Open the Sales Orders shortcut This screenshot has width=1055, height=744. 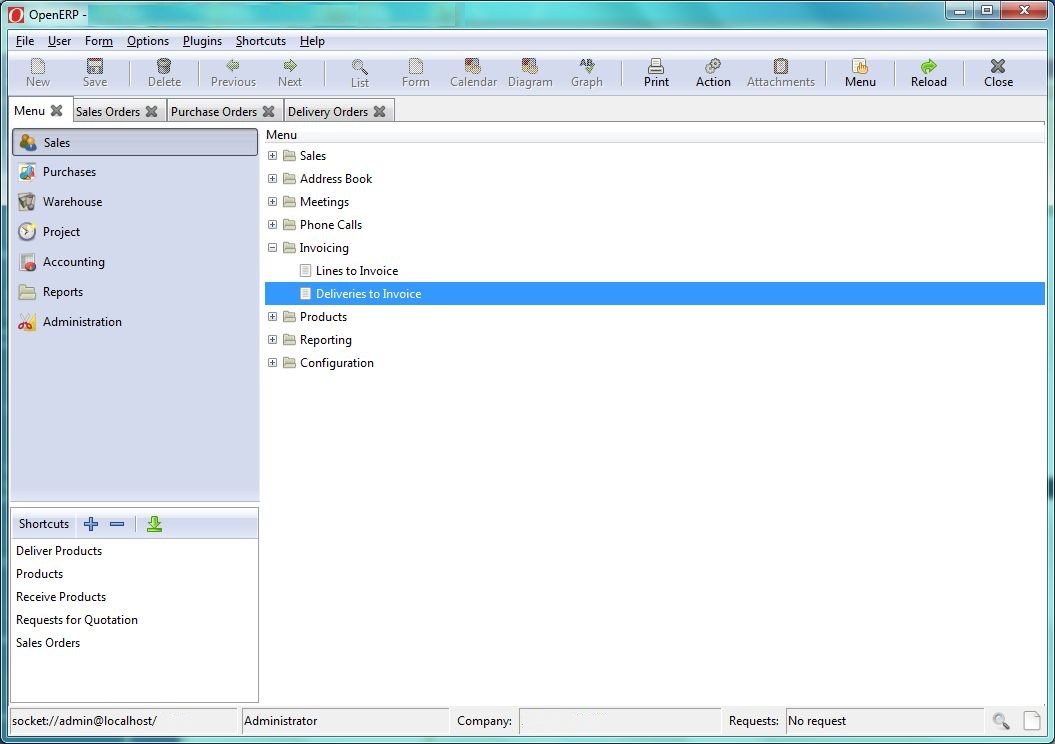[x=48, y=642]
